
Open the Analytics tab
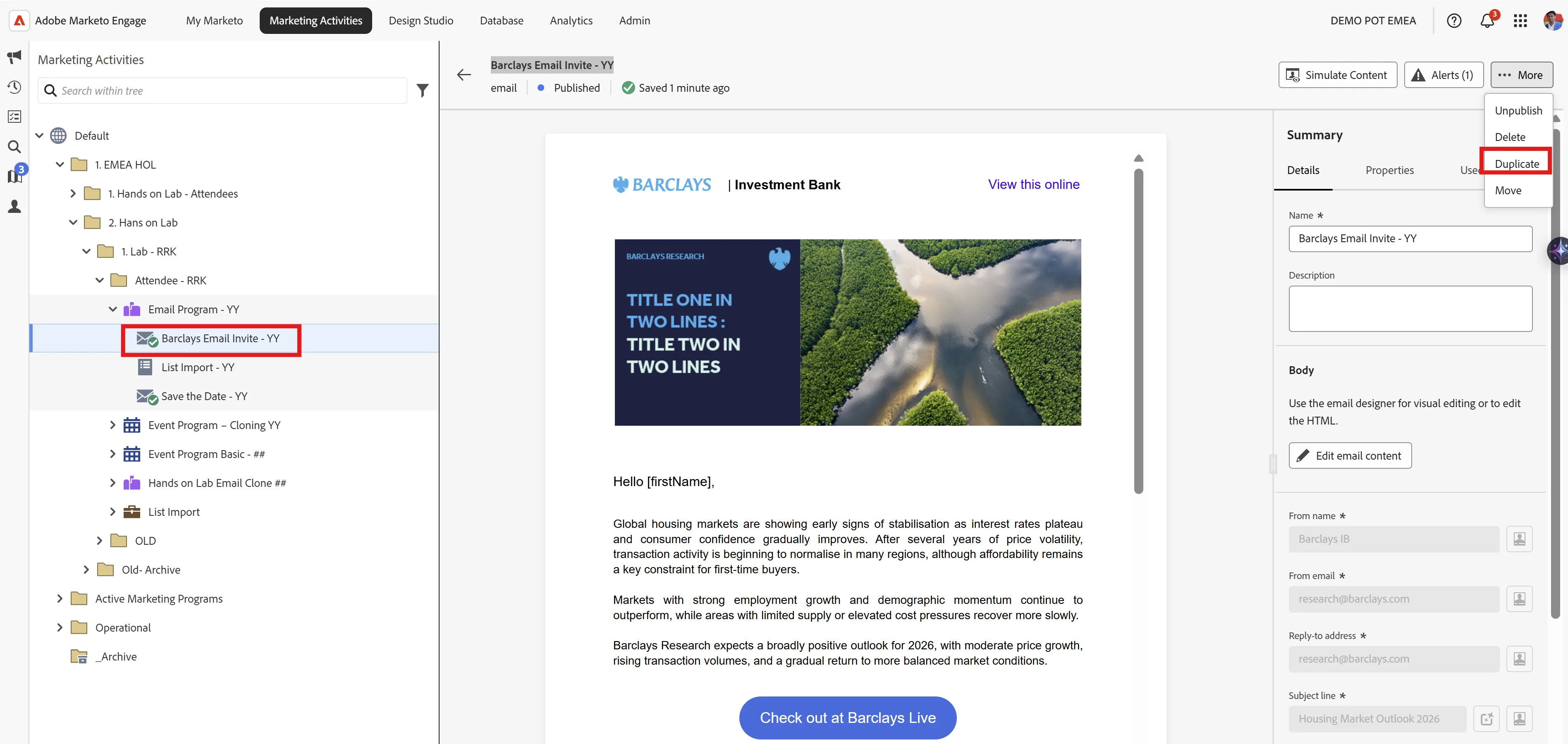[x=571, y=21]
